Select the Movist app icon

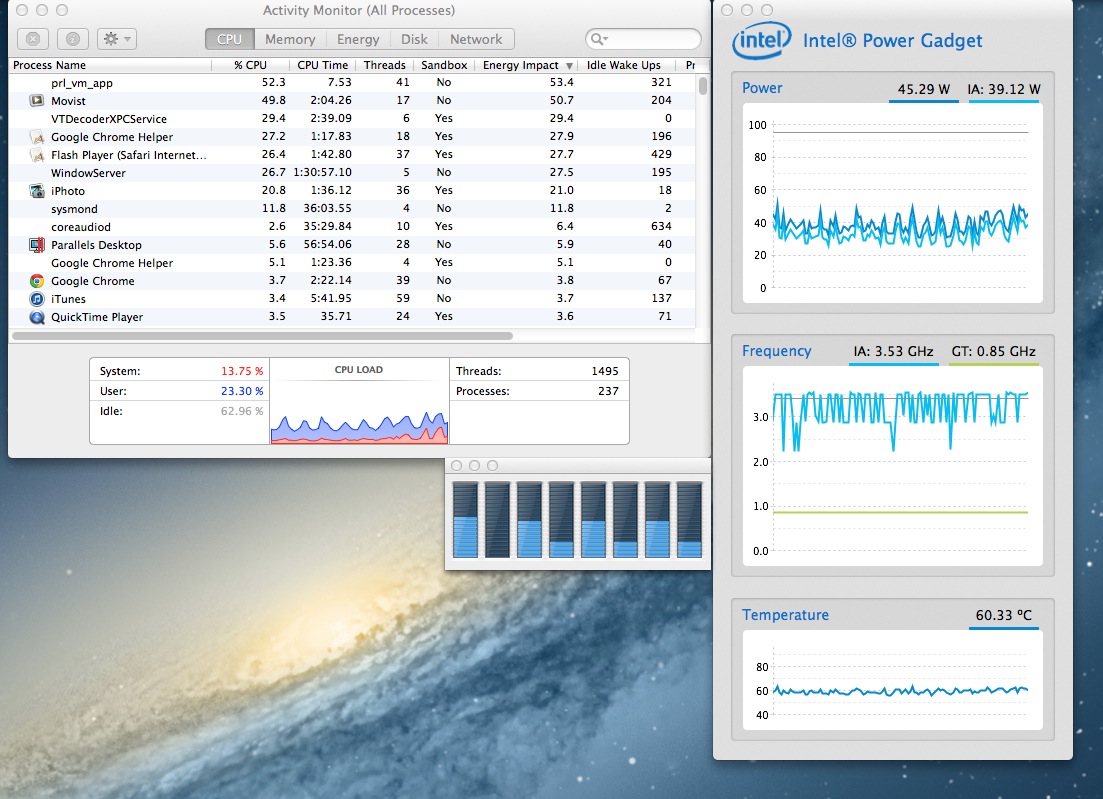click(37, 101)
